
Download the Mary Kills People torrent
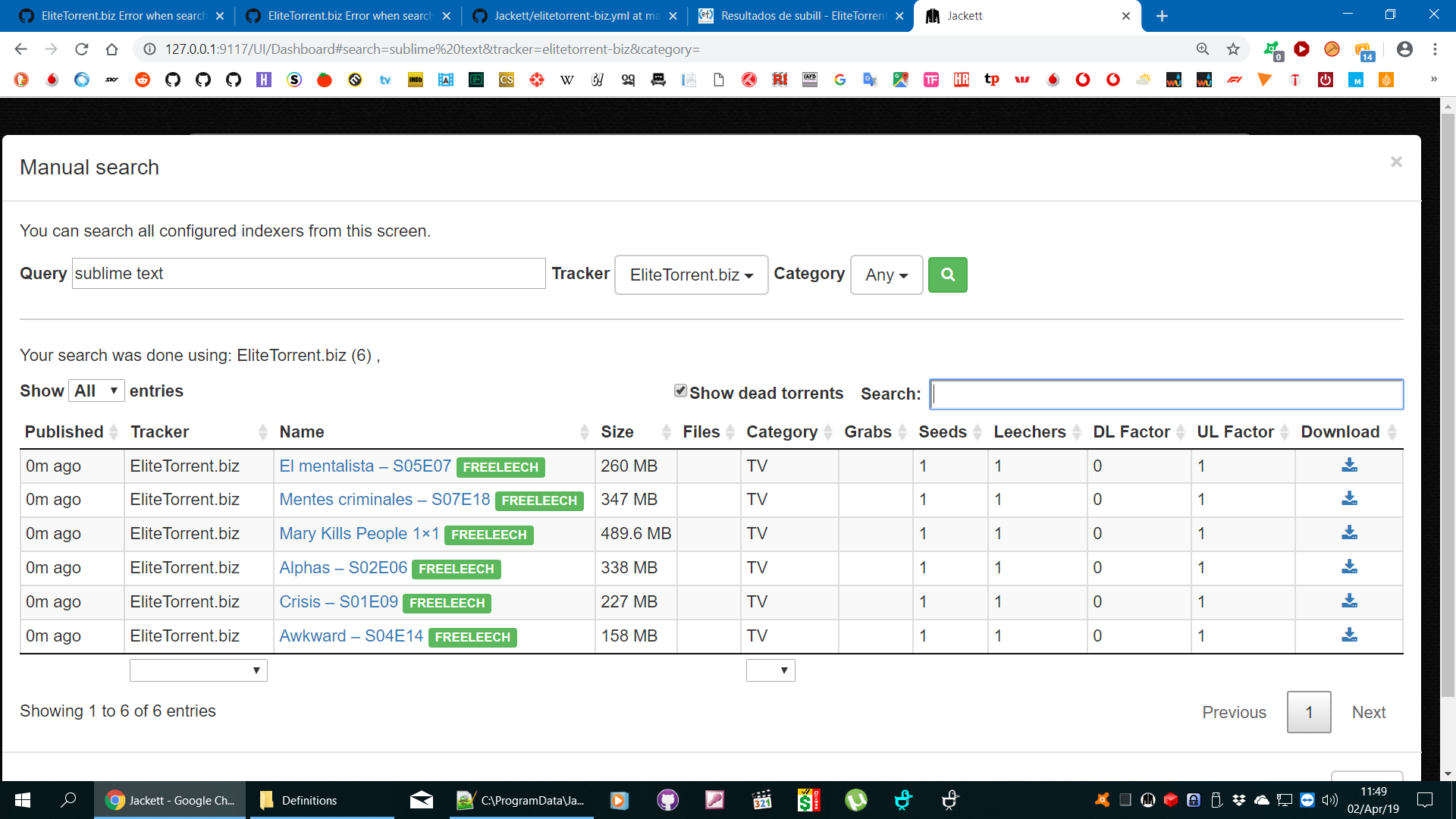point(1349,533)
